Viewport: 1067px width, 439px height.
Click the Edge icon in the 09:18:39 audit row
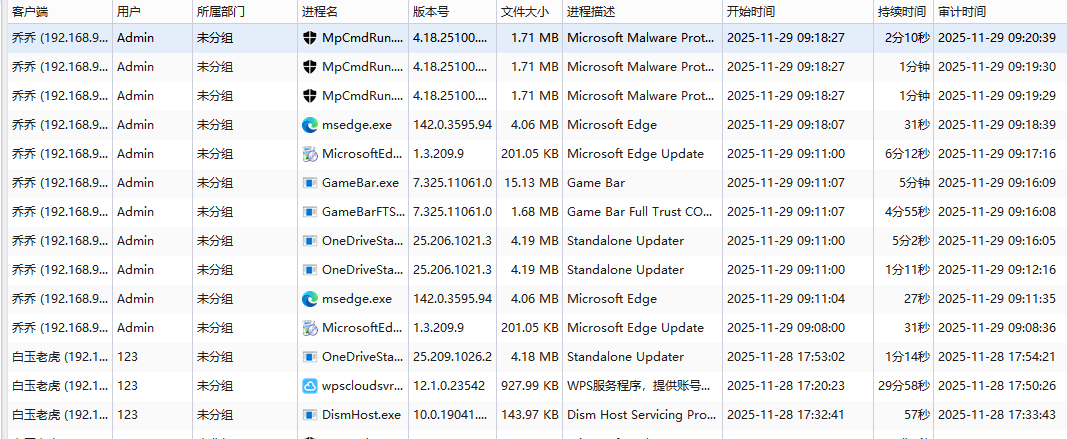pos(310,125)
